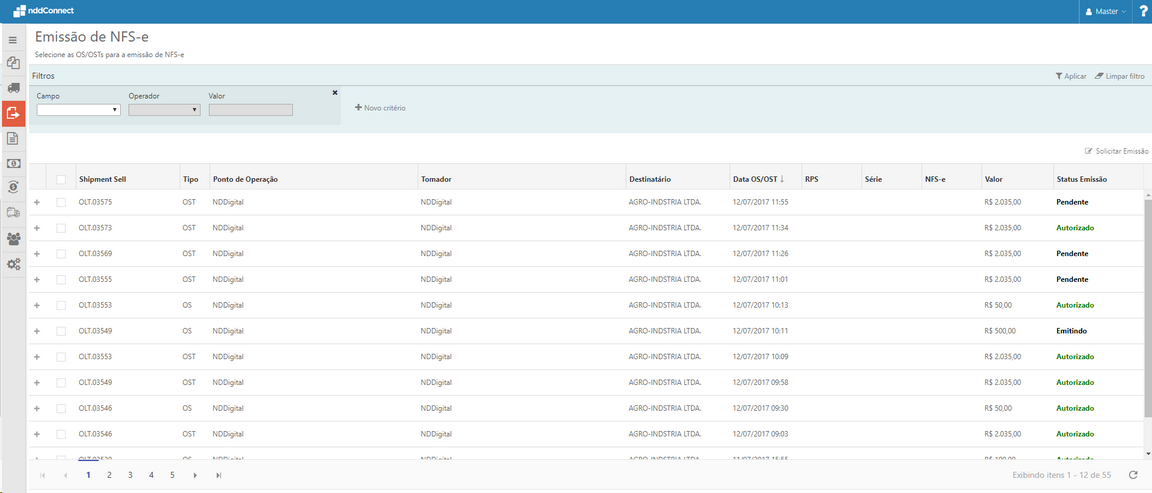Add a Novo critério filter
The image size is (1152, 493).
pyautogui.click(x=380, y=107)
